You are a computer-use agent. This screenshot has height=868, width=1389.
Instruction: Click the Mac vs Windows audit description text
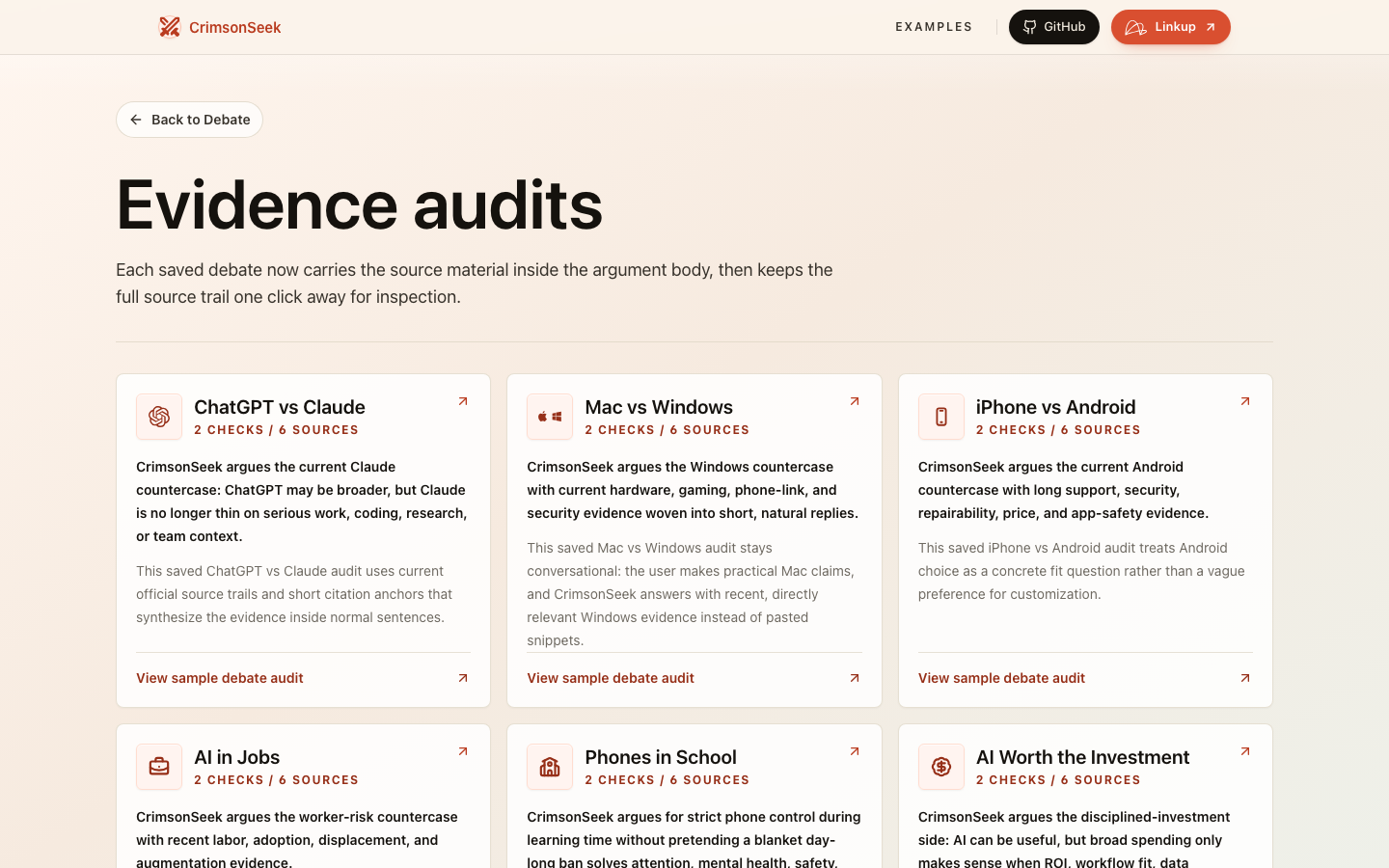[692, 594]
